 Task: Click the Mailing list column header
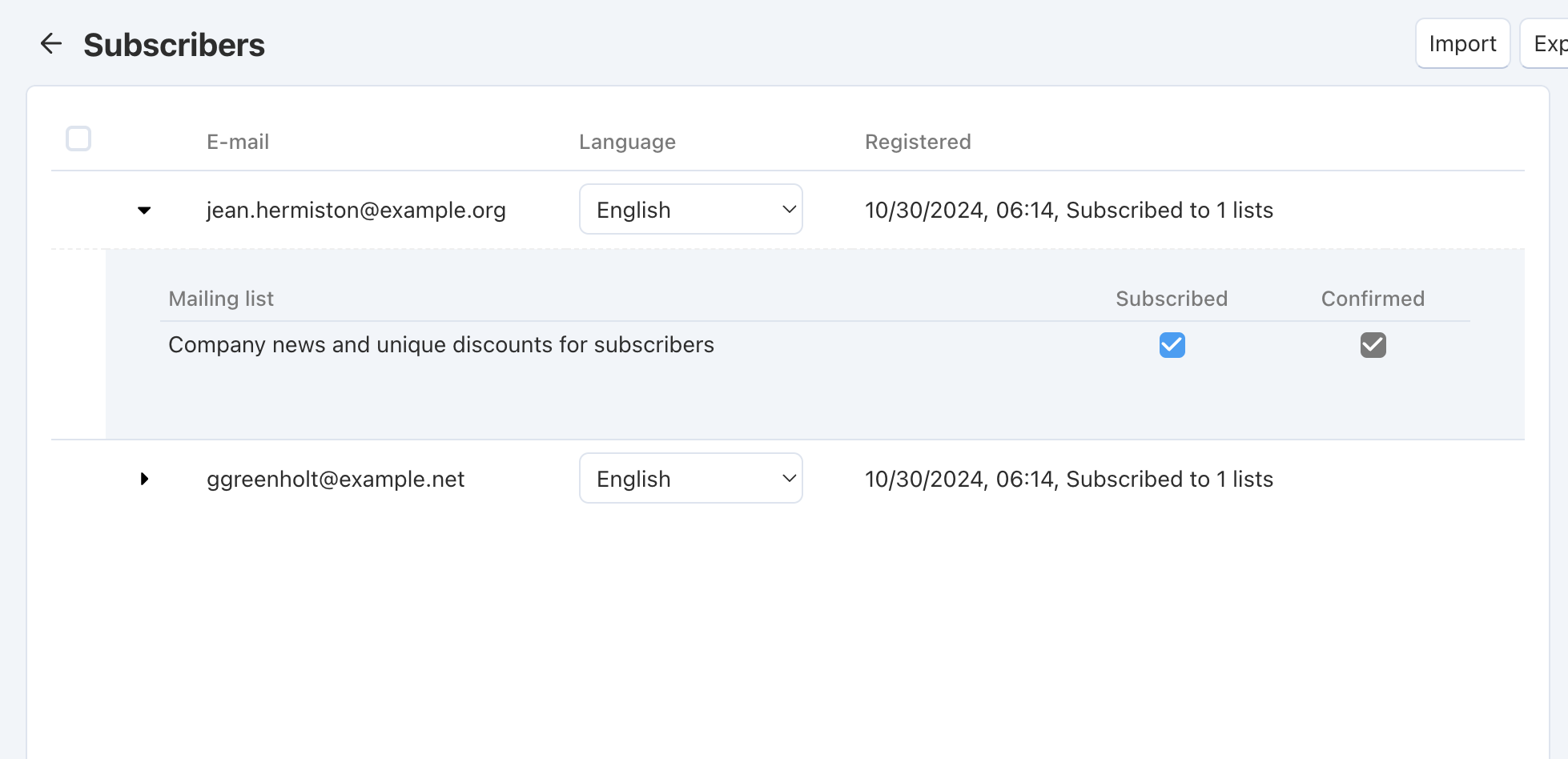[x=221, y=299]
